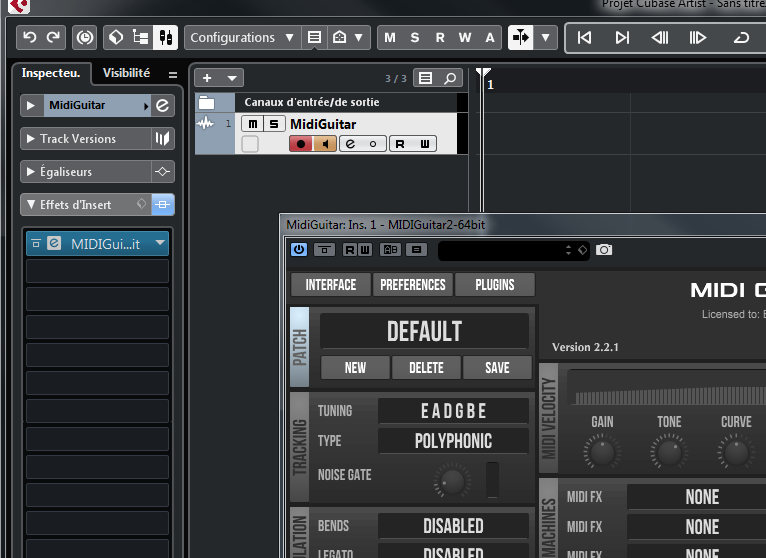Open inspector setup menu icon
The height and width of the screenshot is (558, 766).
(x=173, y=75)
